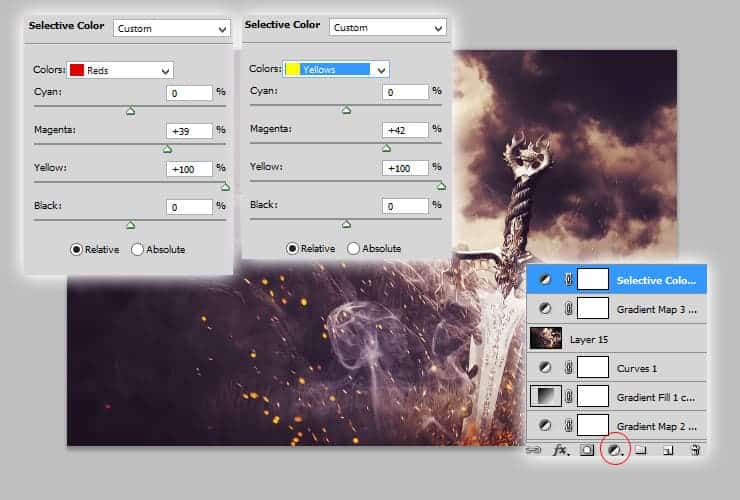Click the Curves 1 adjustment icon

coord(545,367)
